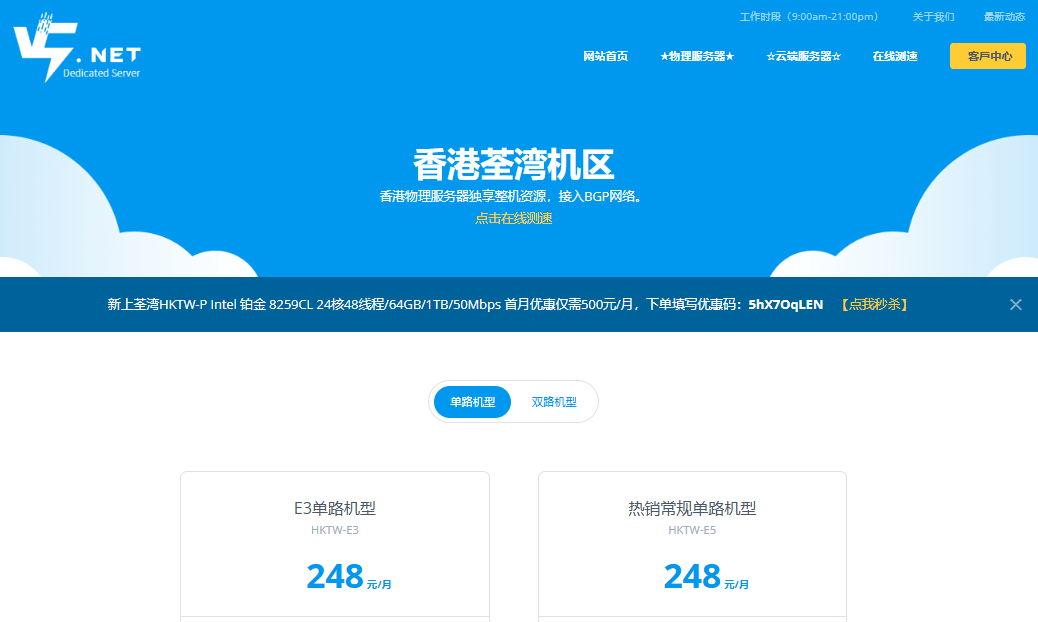Click the E3单路机型 card title

point(335,508)
